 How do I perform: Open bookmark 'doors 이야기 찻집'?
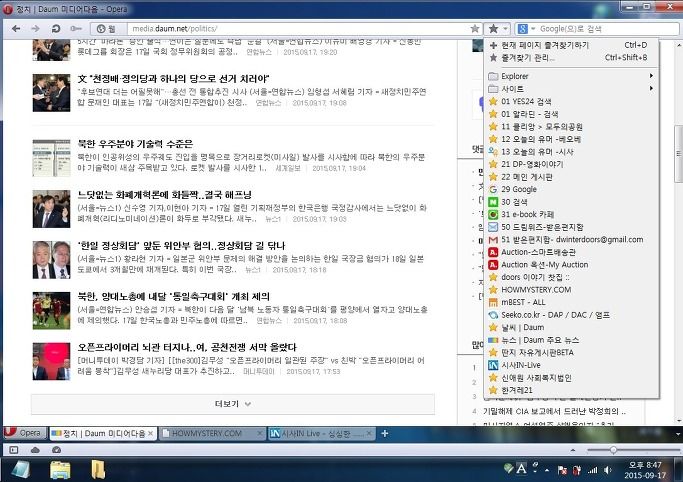(x=571, y=277)
